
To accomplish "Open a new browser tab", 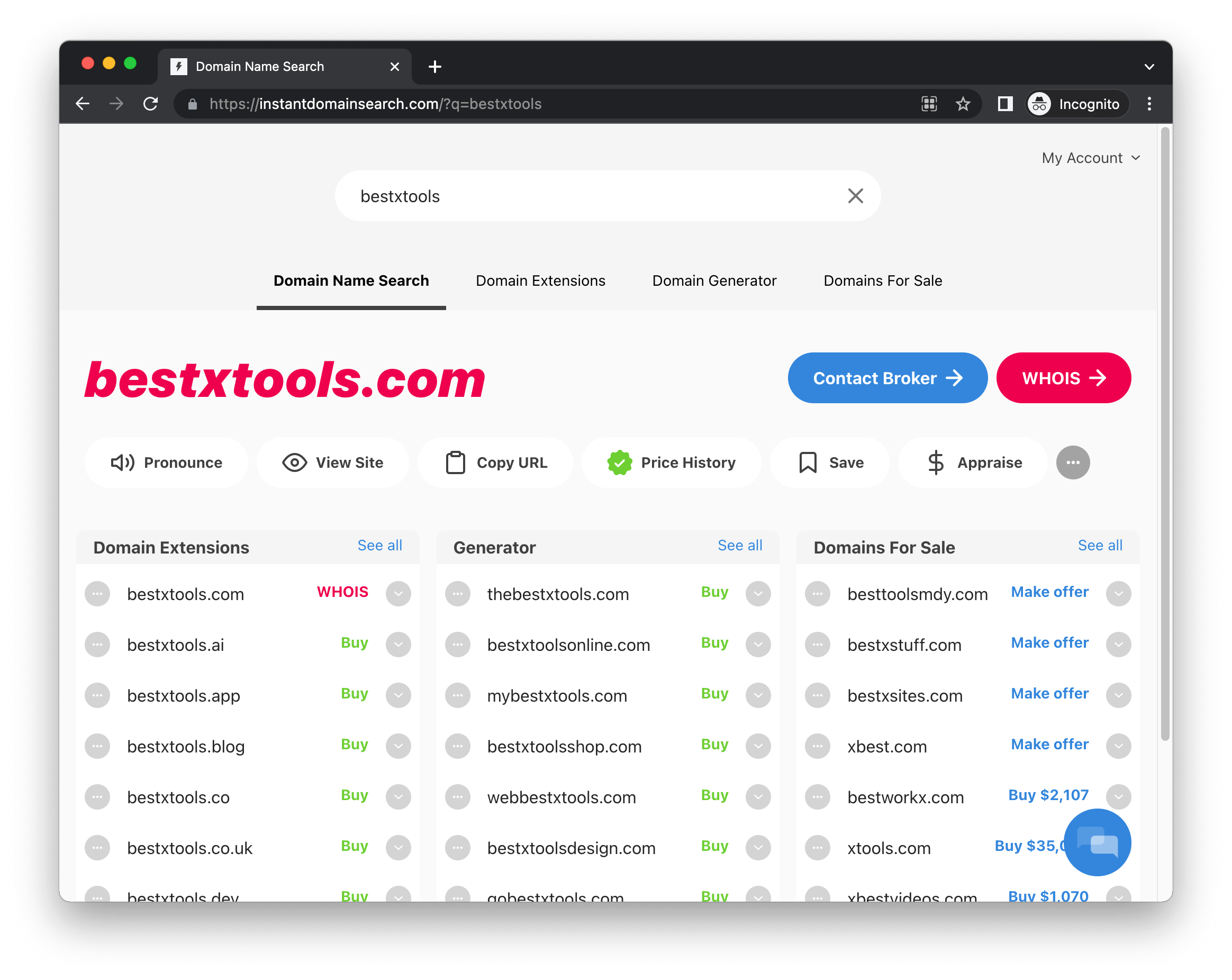I will [x=435, y=66].
